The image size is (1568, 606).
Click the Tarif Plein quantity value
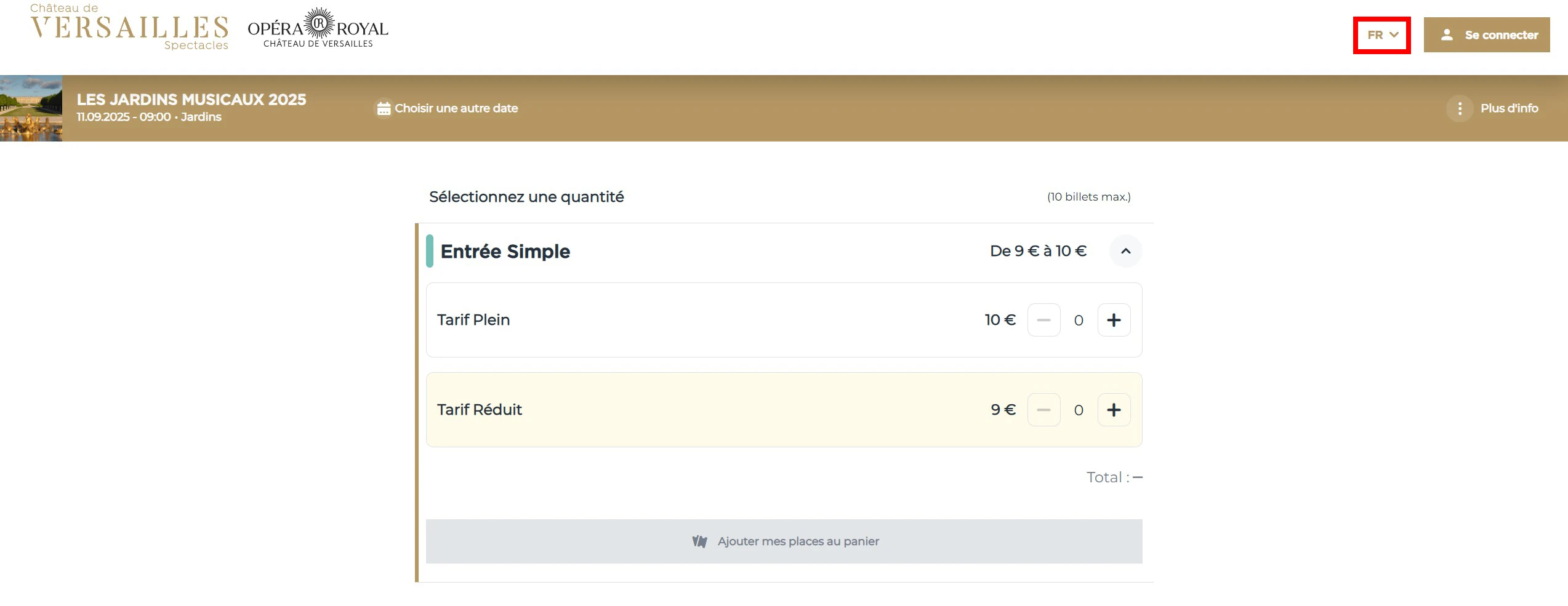[x=1079, y=321]
